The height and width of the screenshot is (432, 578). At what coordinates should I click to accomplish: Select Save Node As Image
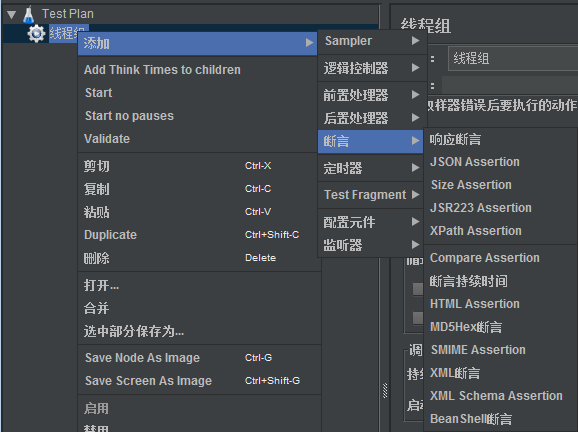pos(199,358)
